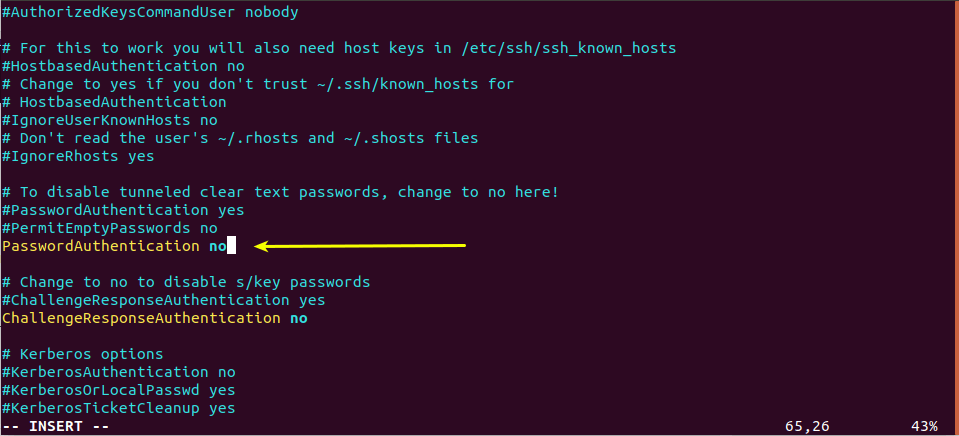Click the 43% file position indicator
This screenshot has width=959, height=436.
point(924,426)
